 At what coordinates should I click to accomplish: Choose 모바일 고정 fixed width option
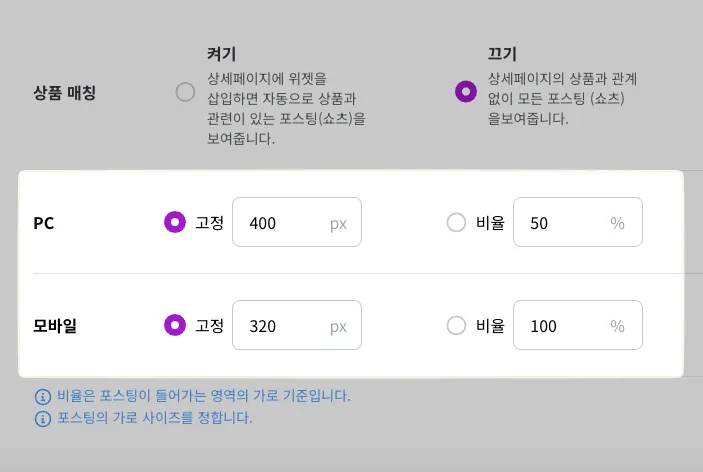175,325
